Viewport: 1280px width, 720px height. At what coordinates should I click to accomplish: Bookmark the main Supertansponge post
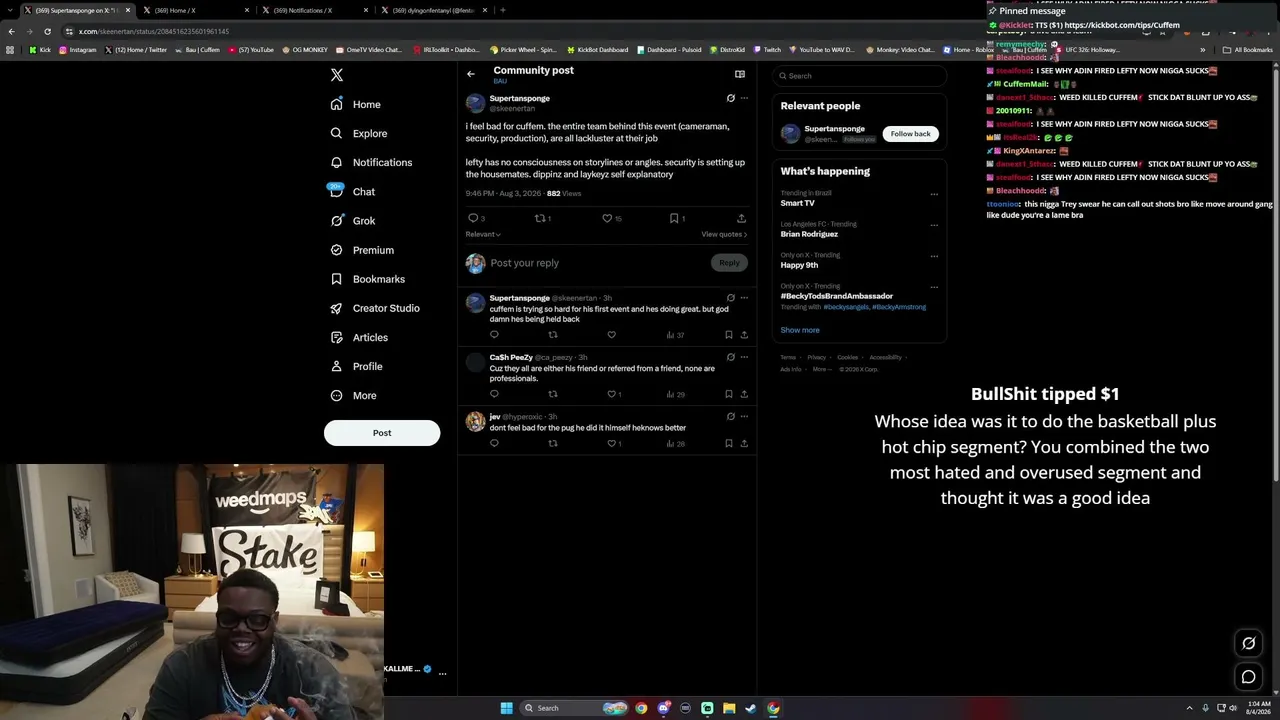[x=675, y=218]
